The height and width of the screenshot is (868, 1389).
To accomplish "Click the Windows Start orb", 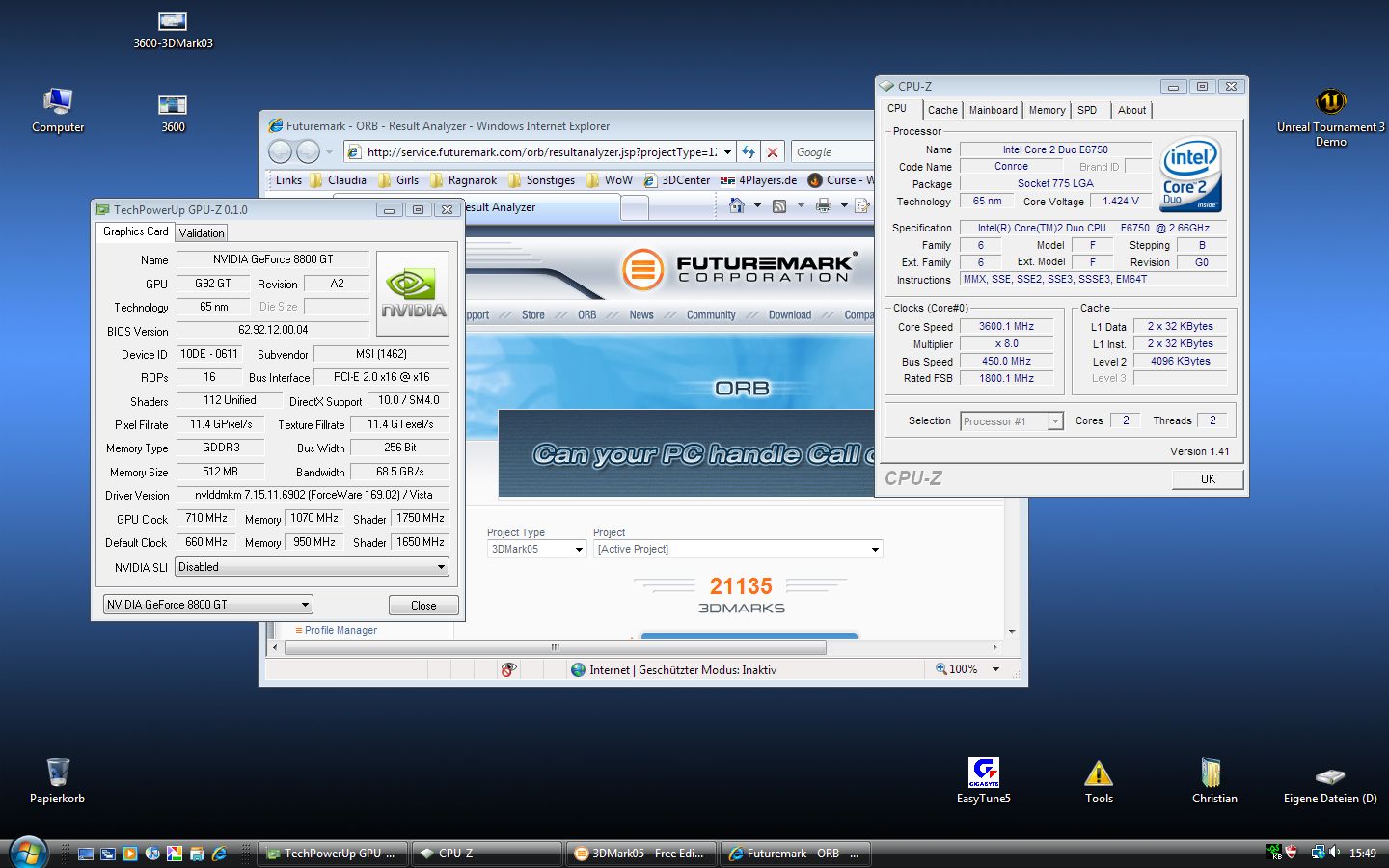I will tap(28, 853).
